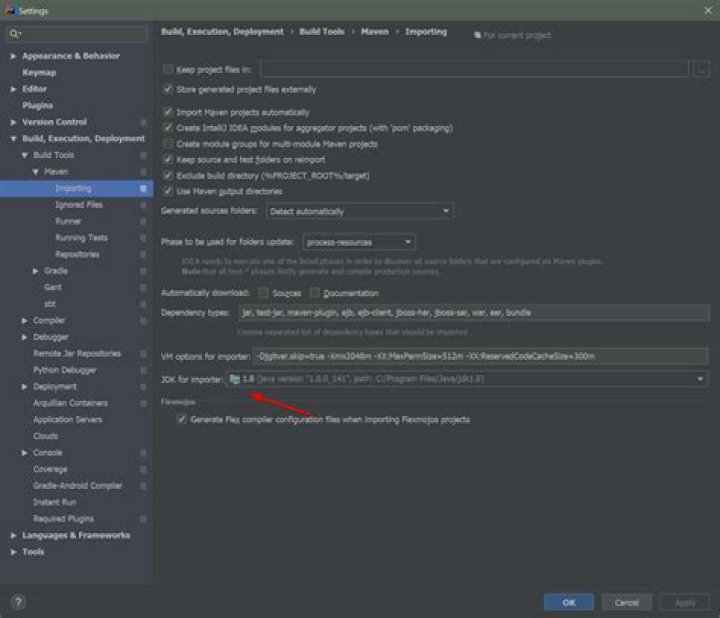The width and height of the screenshot is (720, 618).
Task: Close the Settings dialog window
Action: pos(708,10)
